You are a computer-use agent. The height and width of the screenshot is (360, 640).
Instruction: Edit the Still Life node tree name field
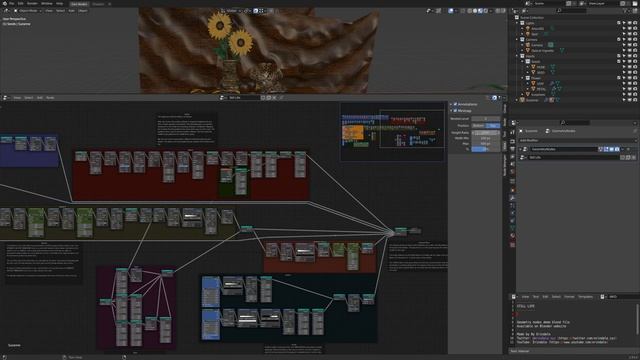point(243,98)
